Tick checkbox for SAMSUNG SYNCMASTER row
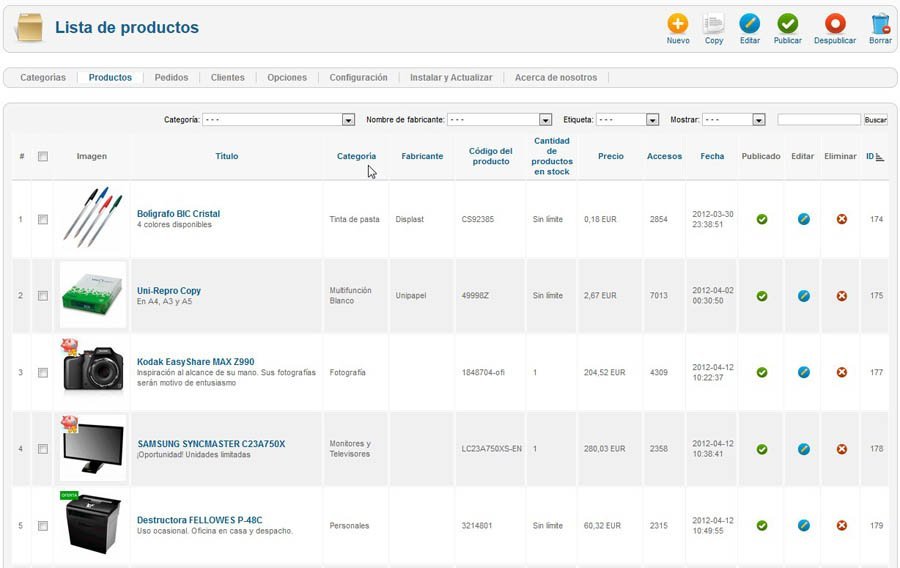Image resolution: width=900 pixels, height=568 pixels. (43, 449)
